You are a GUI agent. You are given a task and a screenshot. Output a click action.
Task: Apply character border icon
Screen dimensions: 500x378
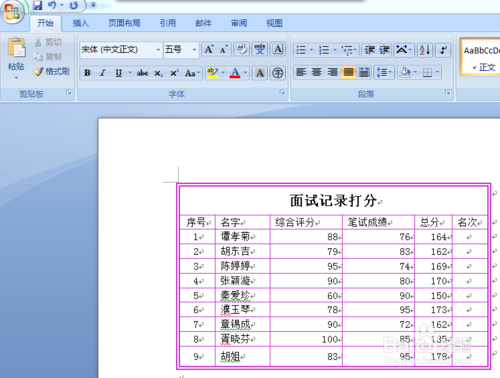coord(278,50)
